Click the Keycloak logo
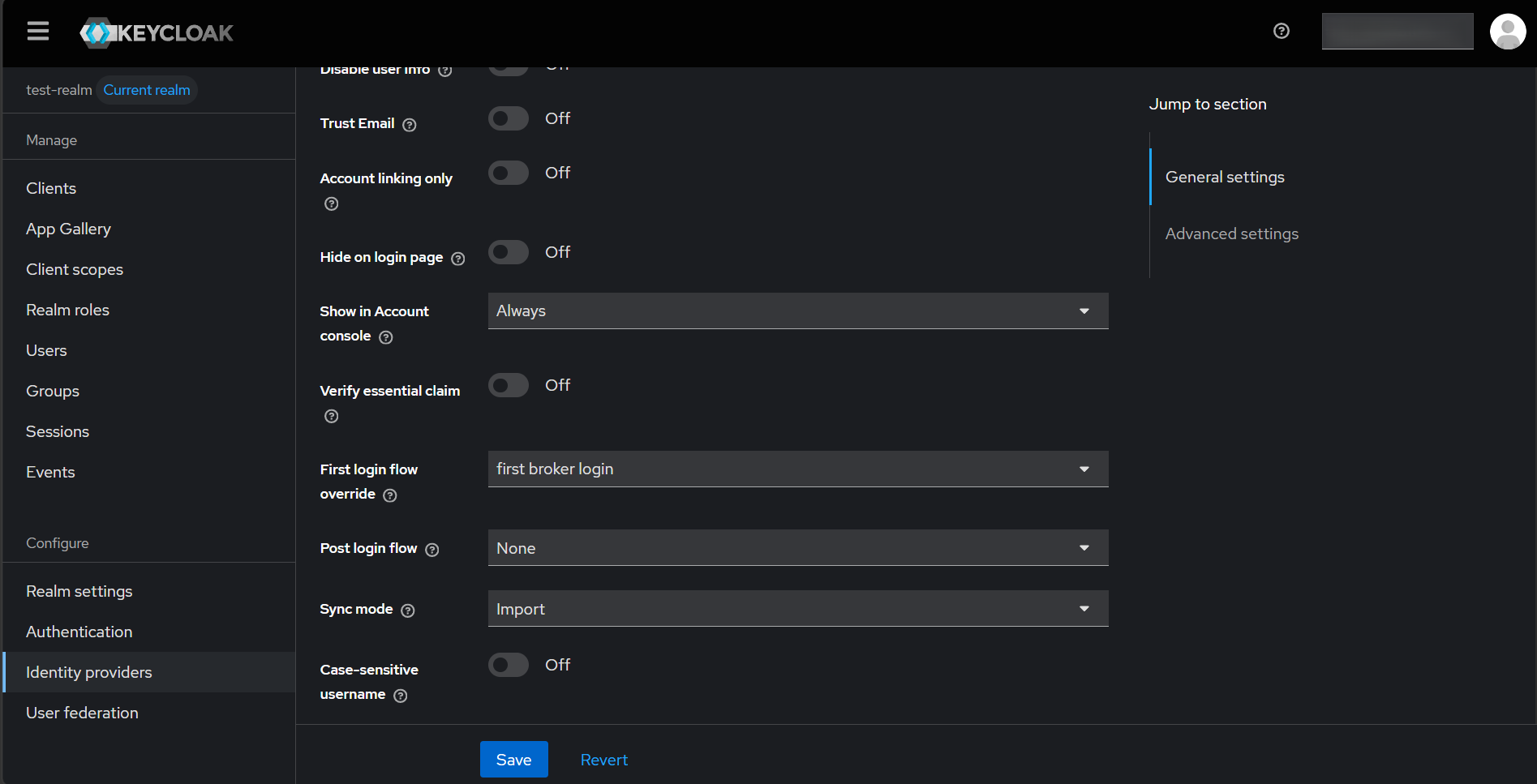 click(157, 33)
